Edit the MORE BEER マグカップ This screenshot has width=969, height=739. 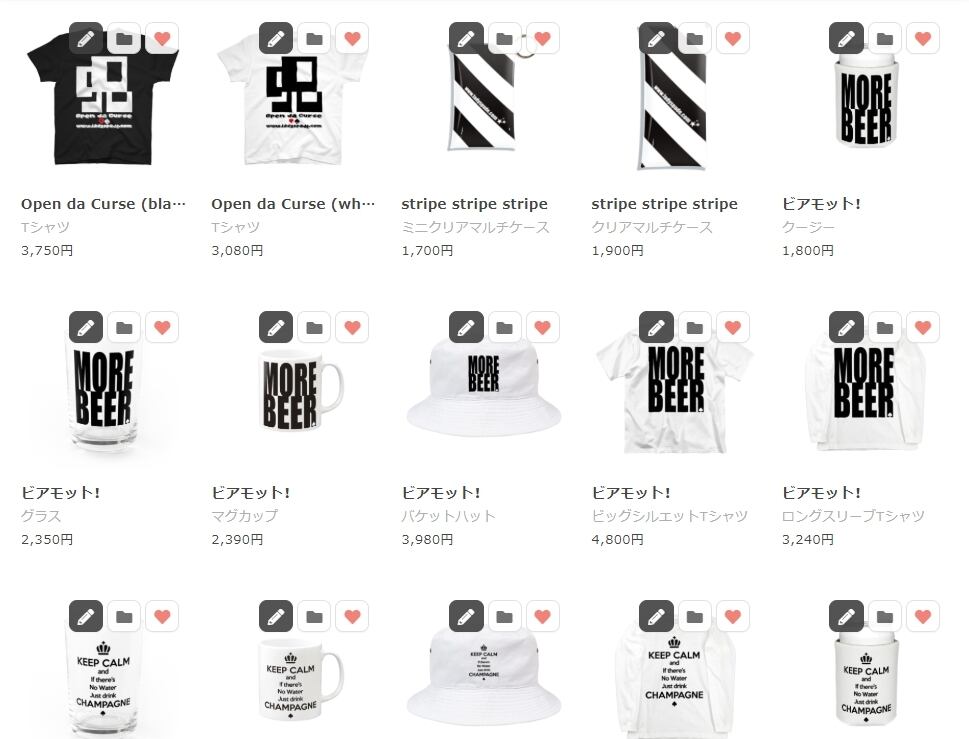pos(276,327)
